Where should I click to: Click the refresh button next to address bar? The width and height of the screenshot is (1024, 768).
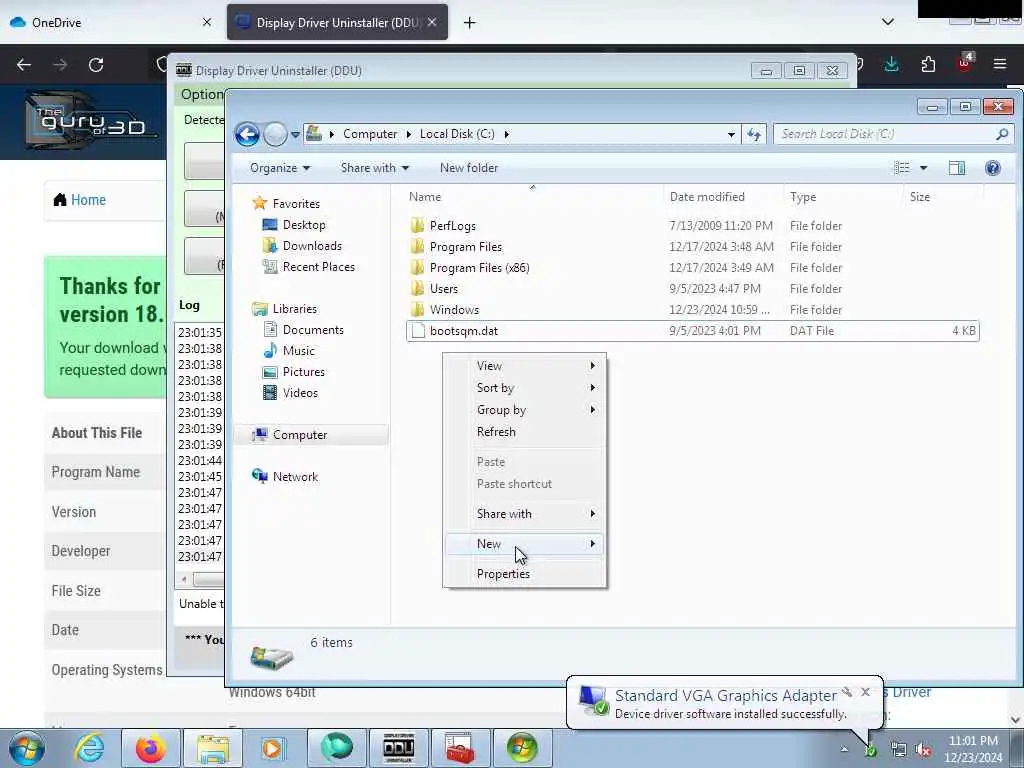754,134
